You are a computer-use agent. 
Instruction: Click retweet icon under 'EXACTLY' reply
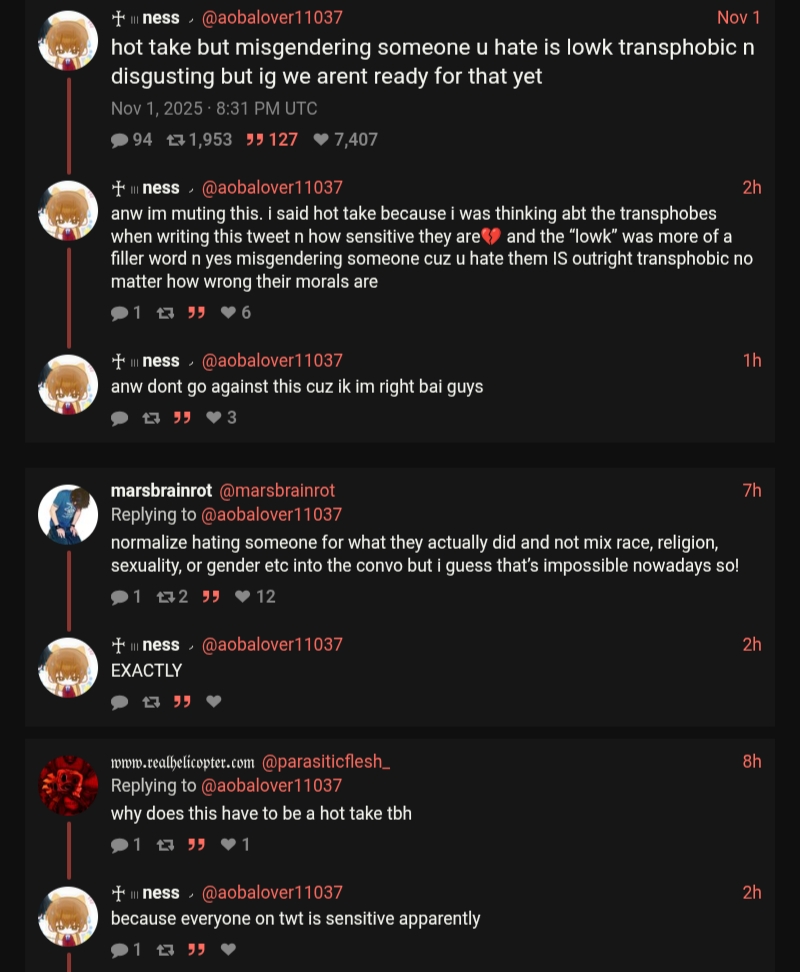[x=151, y=702]
